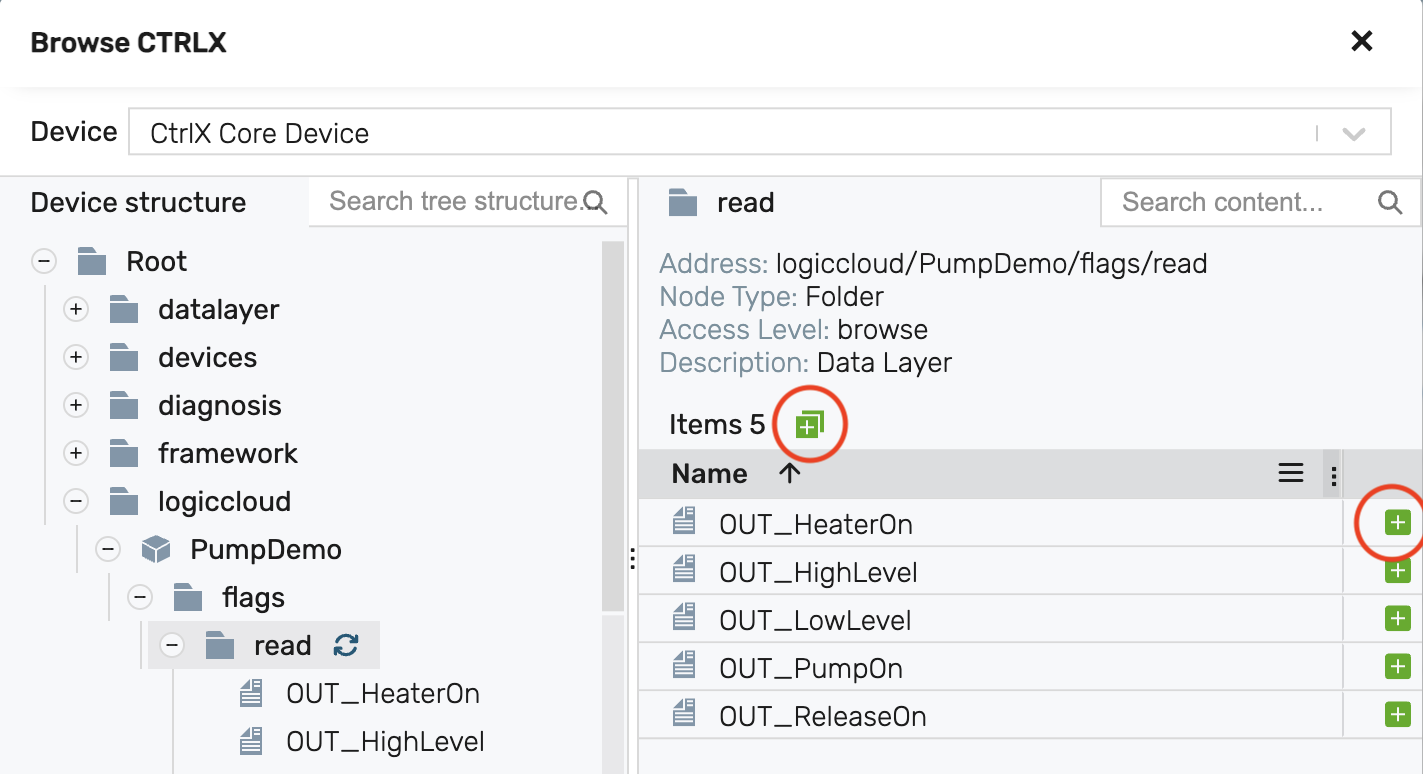This screenshot has height=774, width=1423.
Task: Open the column hamburger menu in Name header
Action: 1291,474
